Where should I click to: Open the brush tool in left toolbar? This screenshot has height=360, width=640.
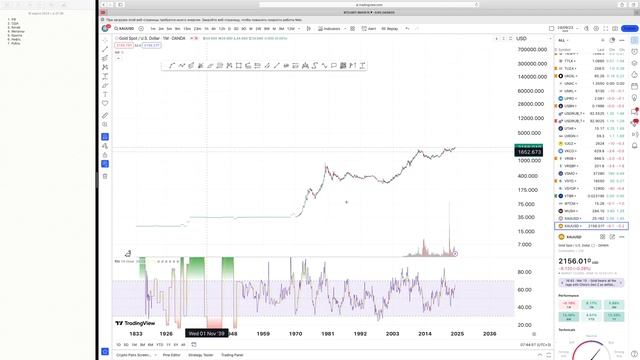[105, 85]
